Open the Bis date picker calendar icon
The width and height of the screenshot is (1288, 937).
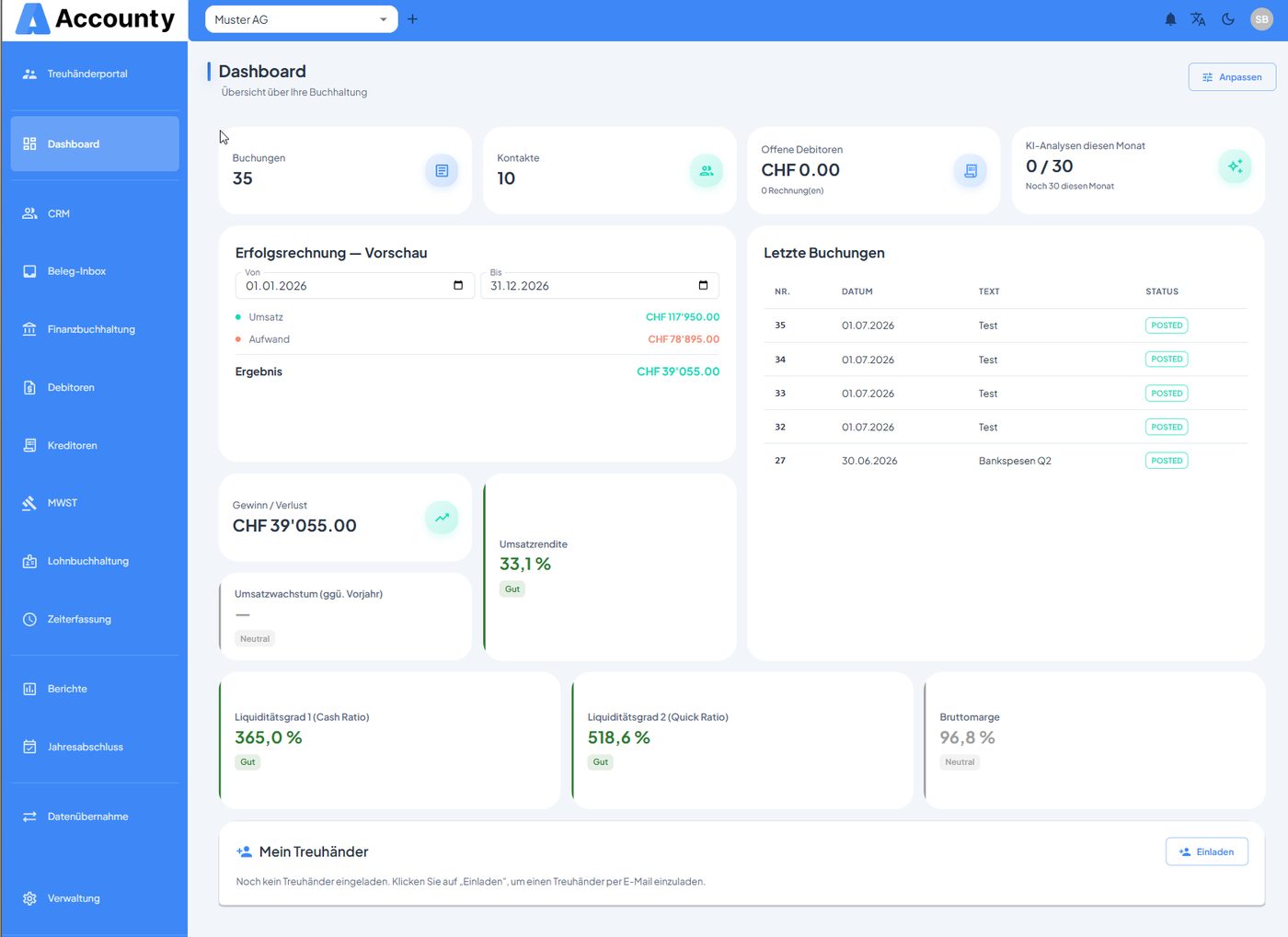[x=703, y=285]
